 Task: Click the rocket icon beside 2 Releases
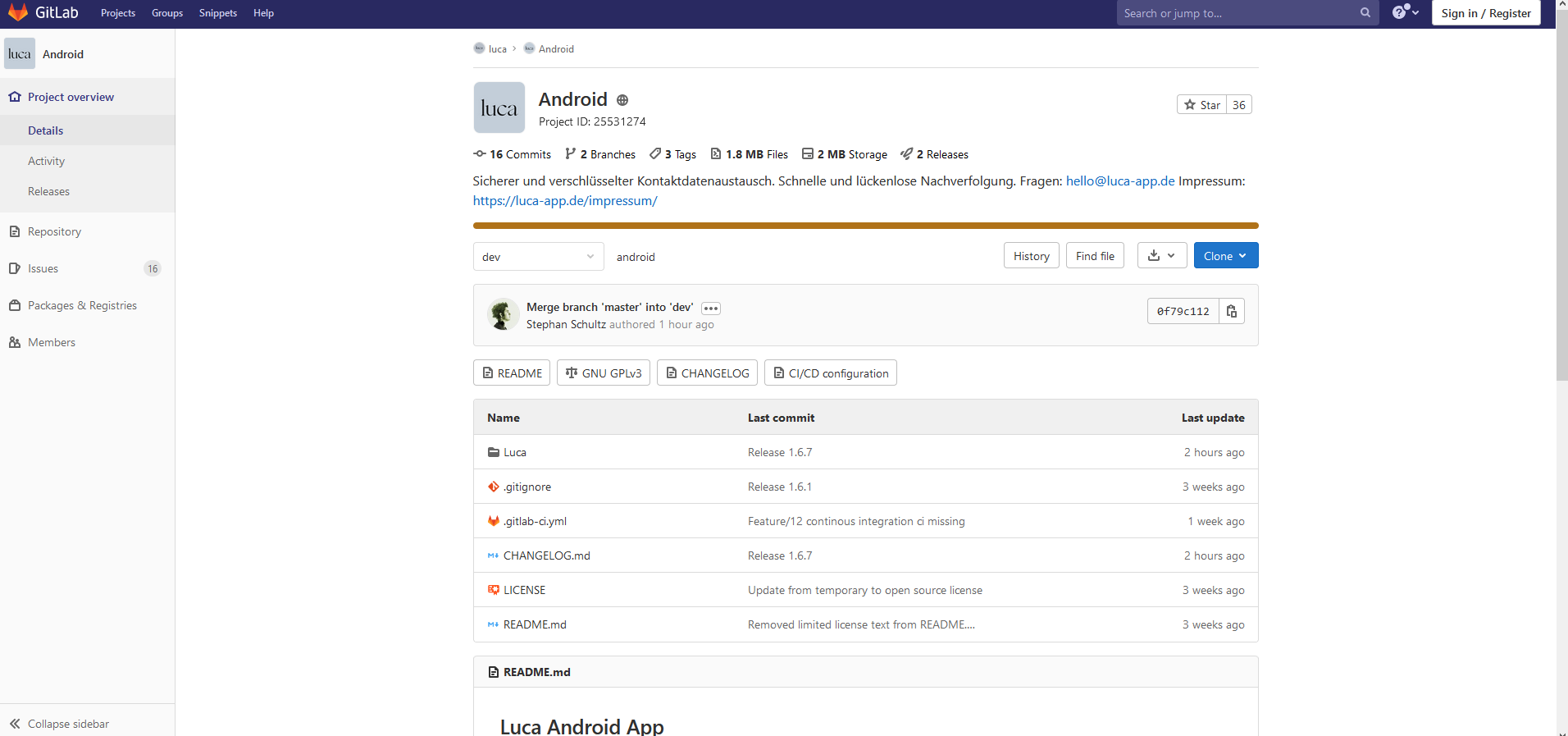(x=906, y=154)
